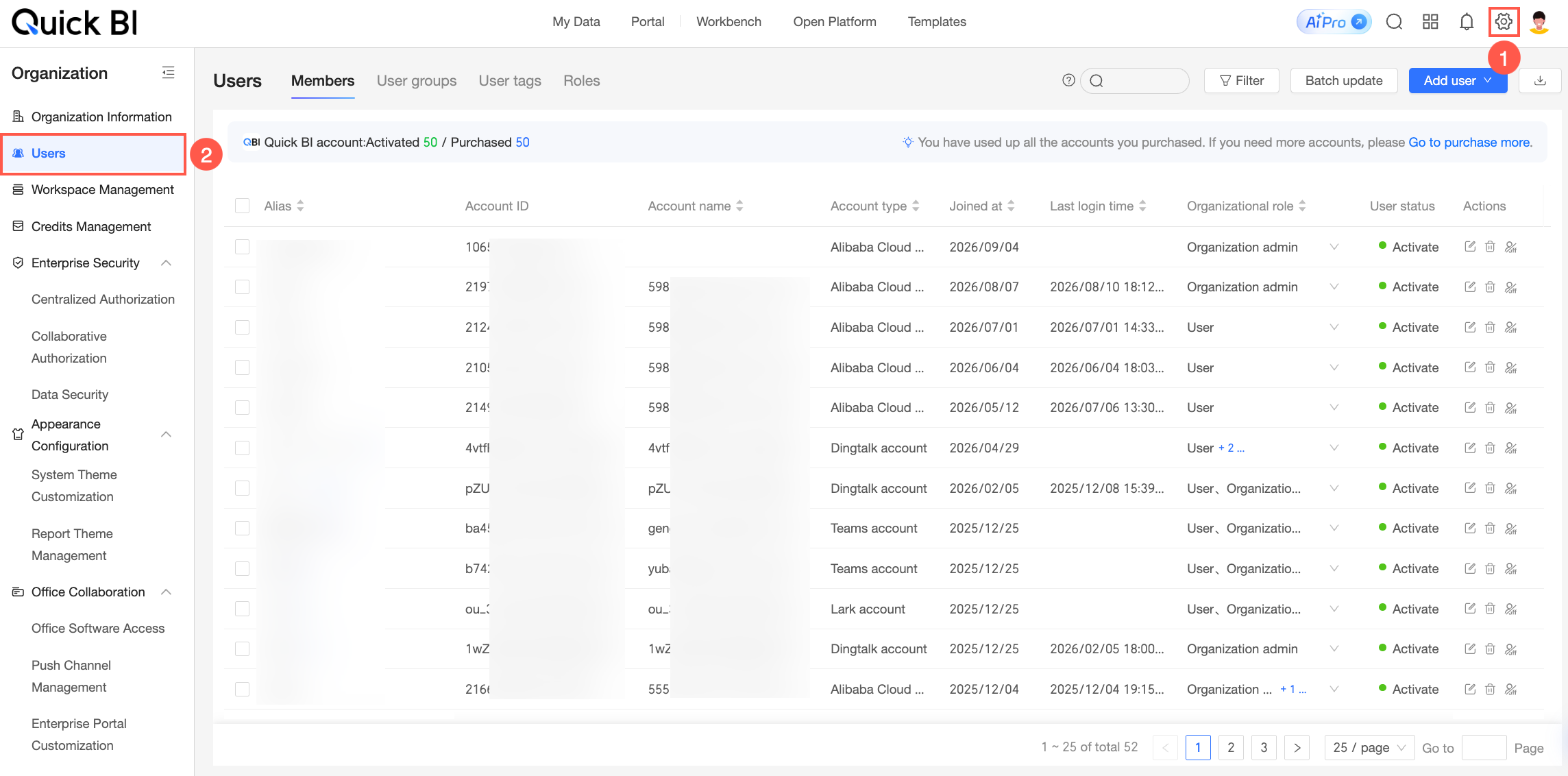This screenshot has height=776, width=1568.
Task: Select all users with header checkbox
Action: 242,206
